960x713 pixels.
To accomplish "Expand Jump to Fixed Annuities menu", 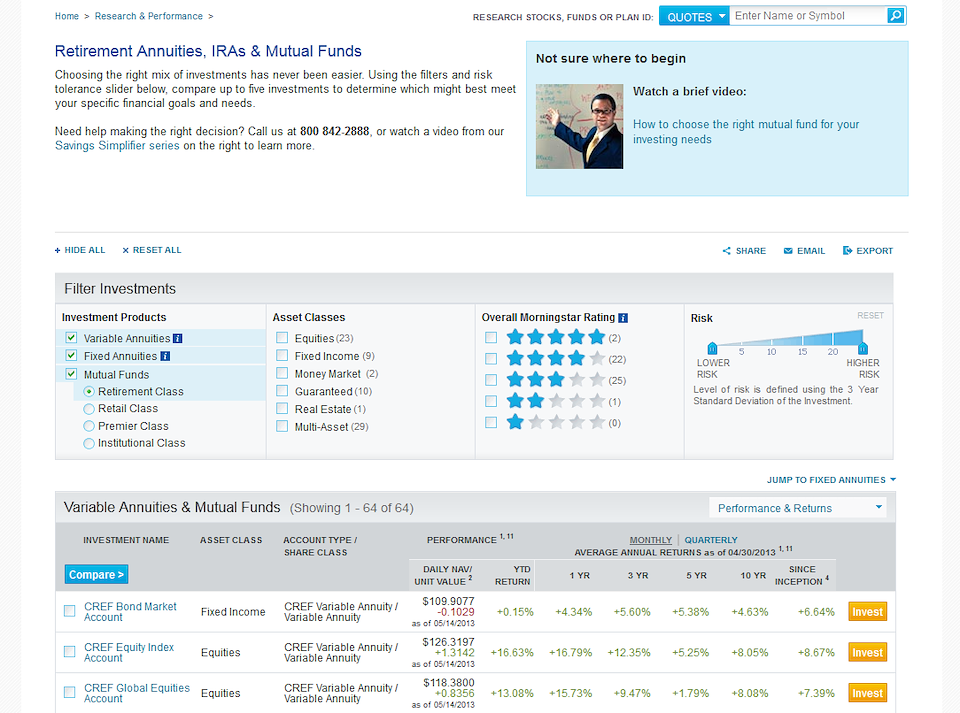I will tap(831, 480).
